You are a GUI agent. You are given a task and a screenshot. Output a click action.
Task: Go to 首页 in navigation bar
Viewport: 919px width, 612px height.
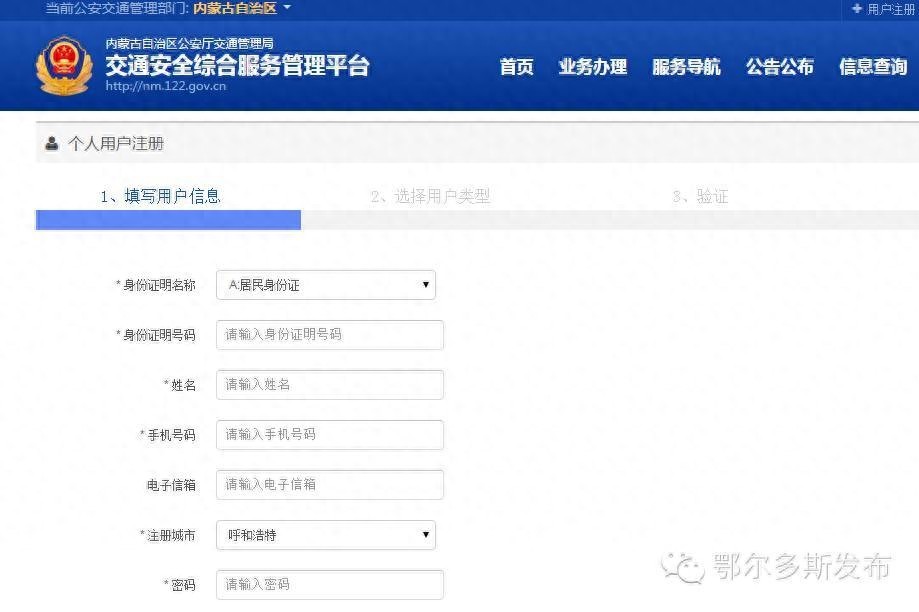click(x=516, y=67)
